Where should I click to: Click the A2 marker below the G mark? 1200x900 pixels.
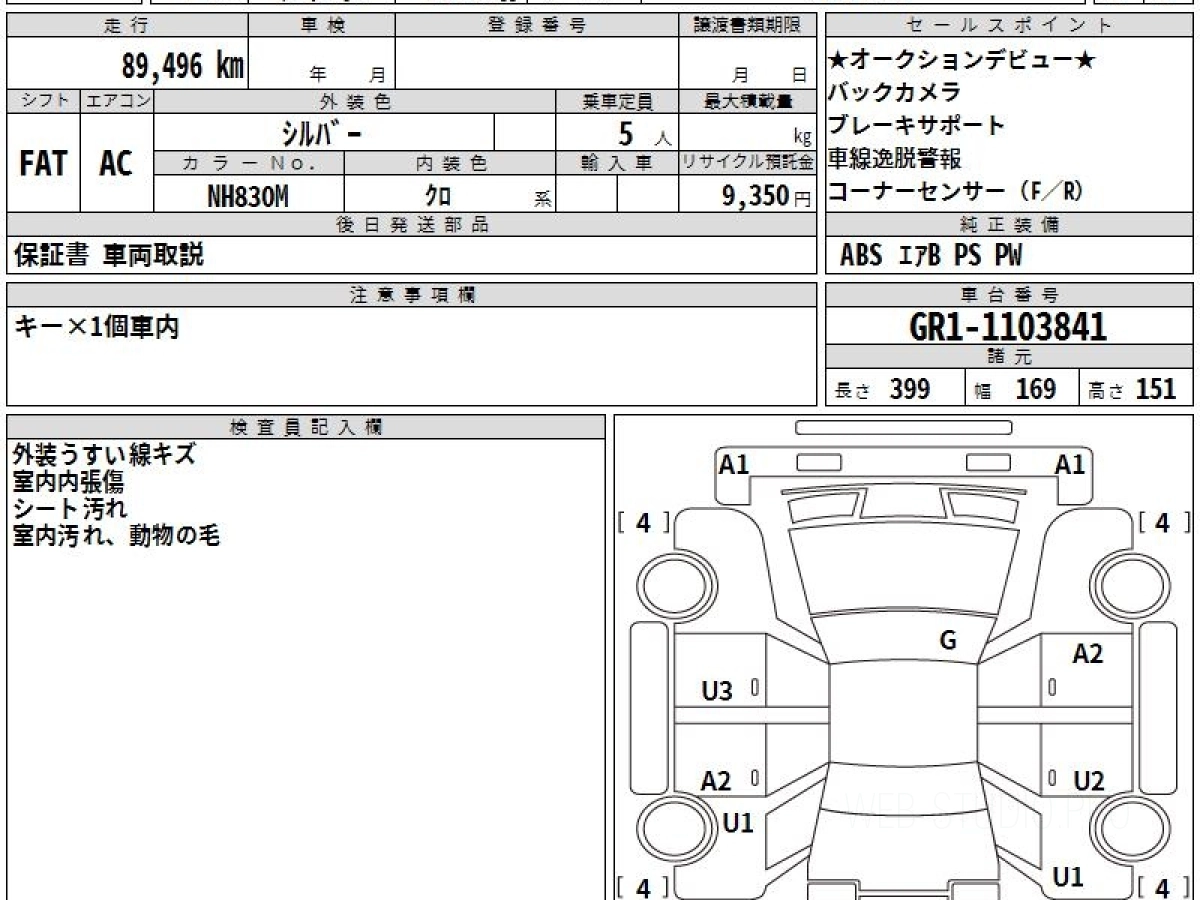pyautogui.click(x=1087, y=654)
